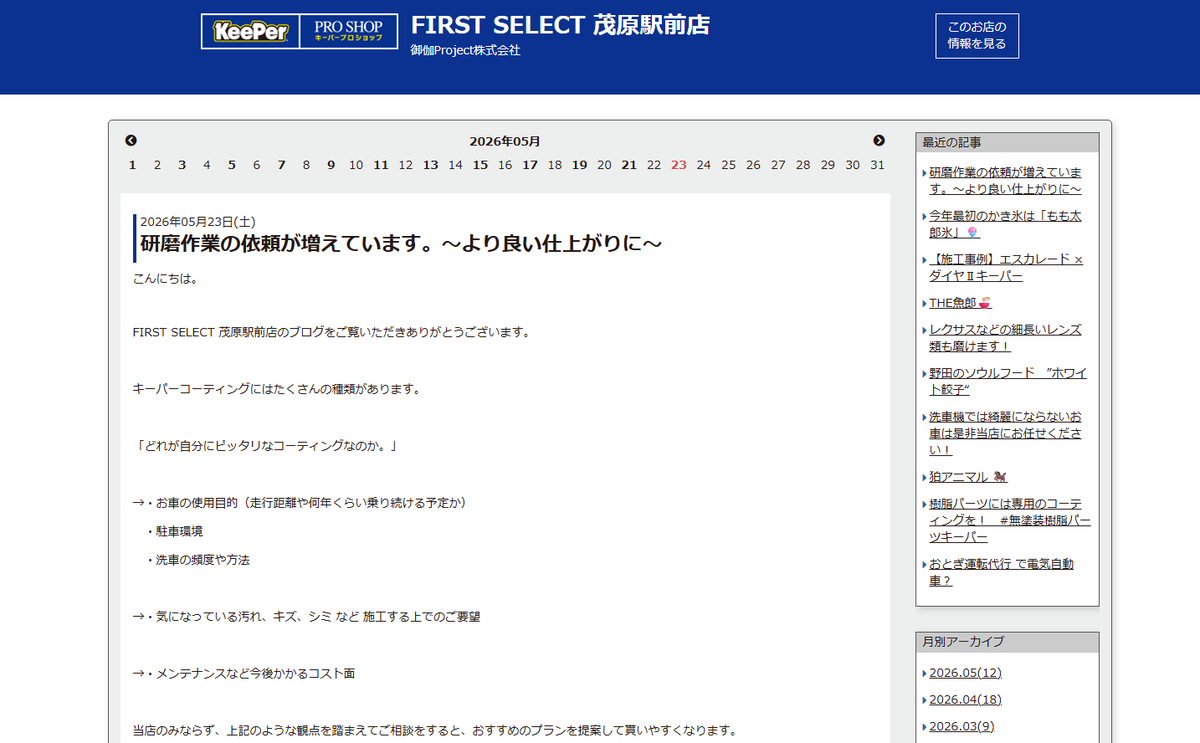Click day 2 in calendar row
This screenshot has height=743, width=1200.
157,165
